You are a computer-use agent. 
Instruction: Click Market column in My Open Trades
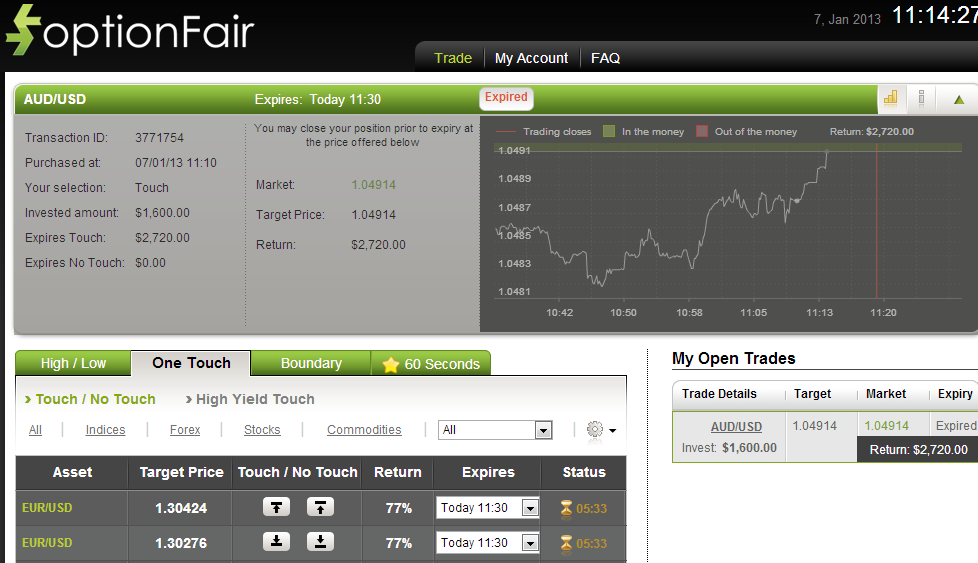(x=886, y=394)
